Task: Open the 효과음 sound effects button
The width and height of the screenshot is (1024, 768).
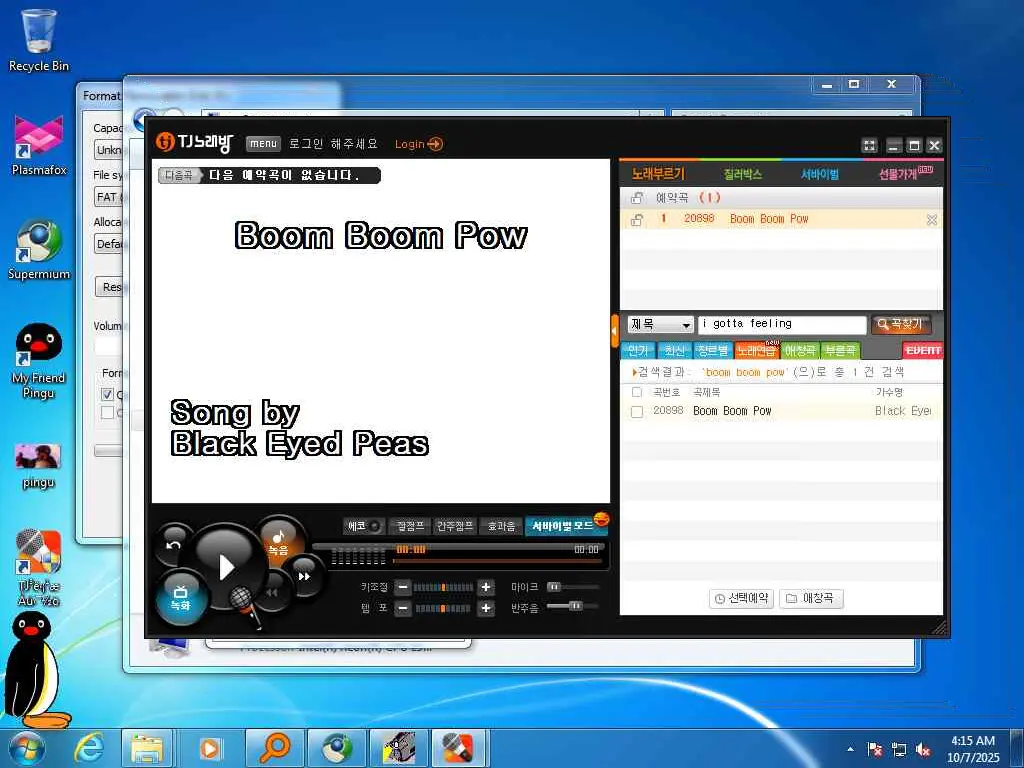Action: [501, 526]
